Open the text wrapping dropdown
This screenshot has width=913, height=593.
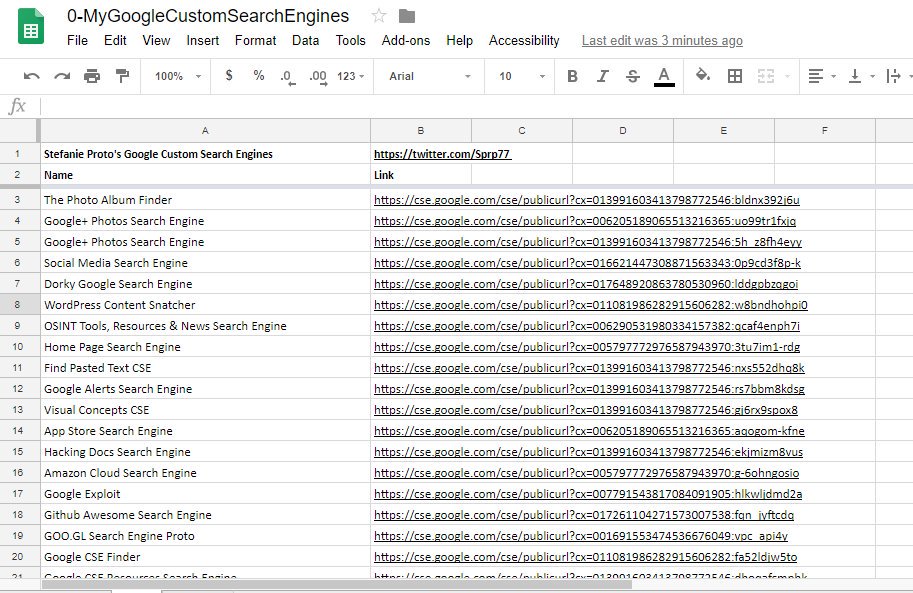898,76
